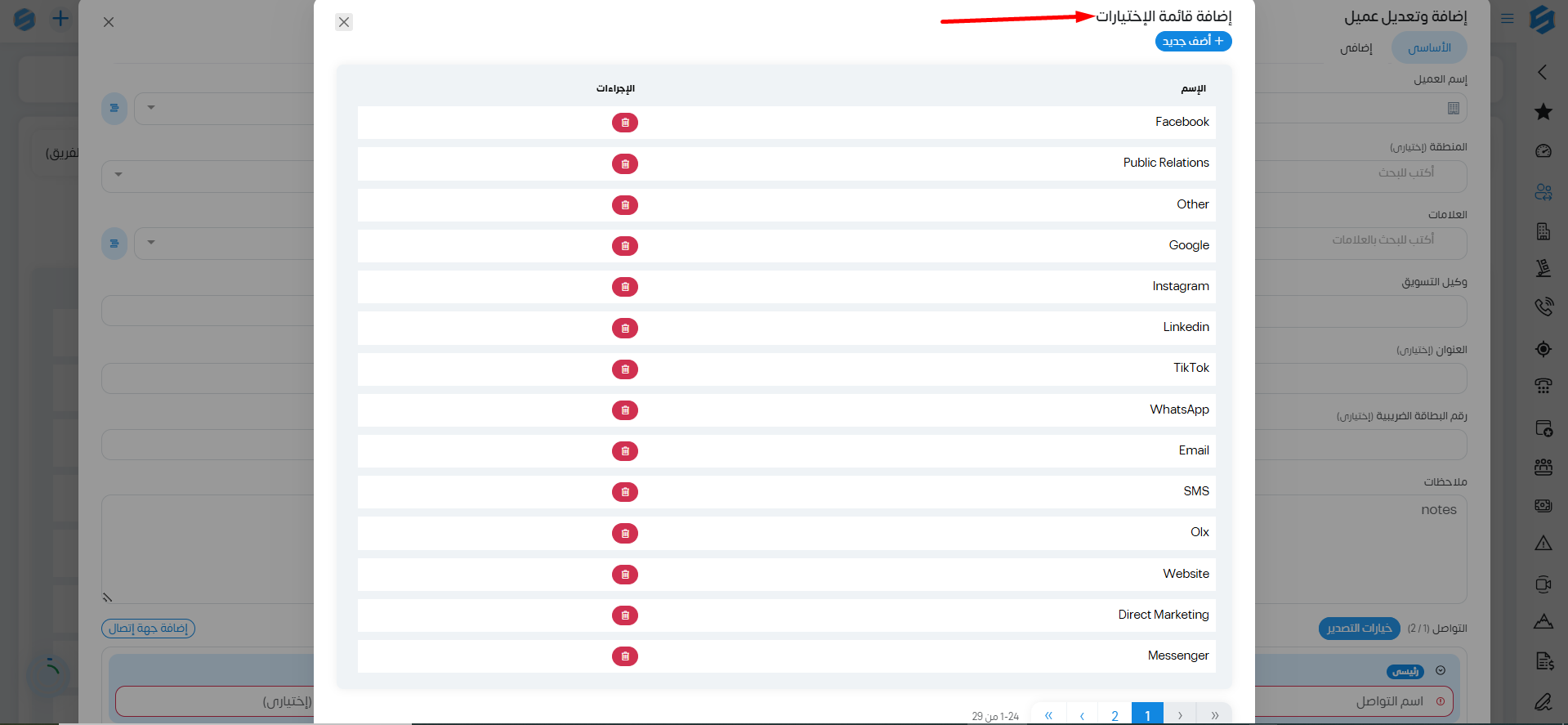This screenshot has height=725, width=1568.
Task: Click the الإسم column header
Action: click(1193, 88)
